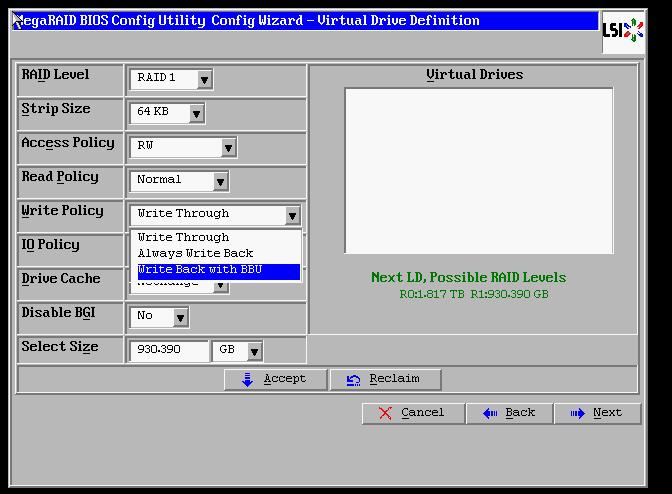Screen dimensions: 672x494
Task: Click the Virtual Drives heading
Action: pyautogui.click(x=474, y=75)
